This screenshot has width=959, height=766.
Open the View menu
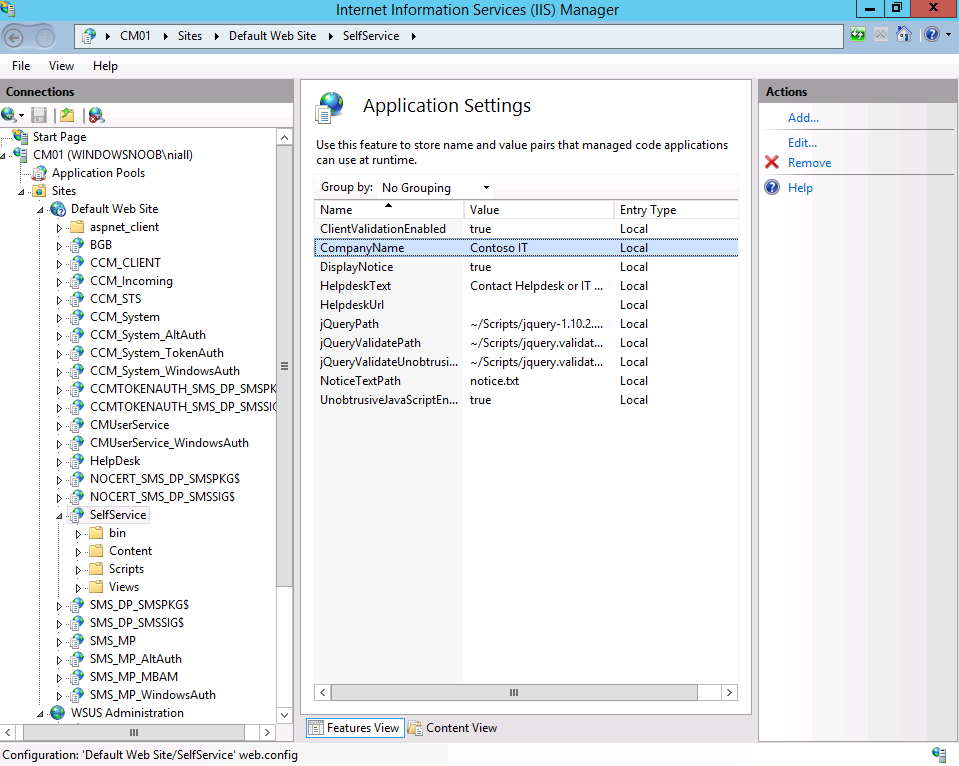pyautogui.click(x=61, y=66)
